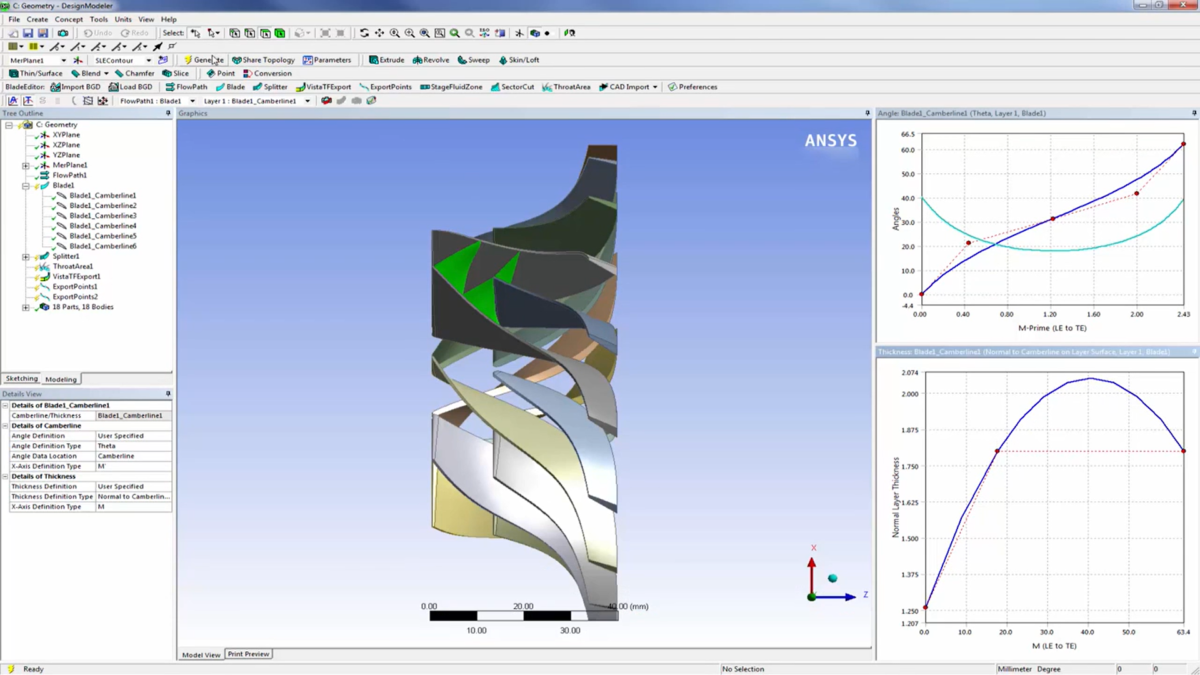Select the Extrude tool
The image size is (1200, 675).
coord(386,60)
